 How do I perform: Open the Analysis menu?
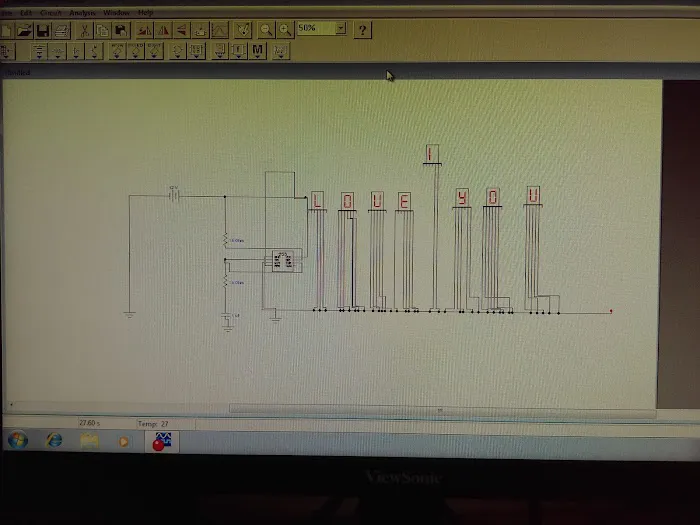(83, 13)
